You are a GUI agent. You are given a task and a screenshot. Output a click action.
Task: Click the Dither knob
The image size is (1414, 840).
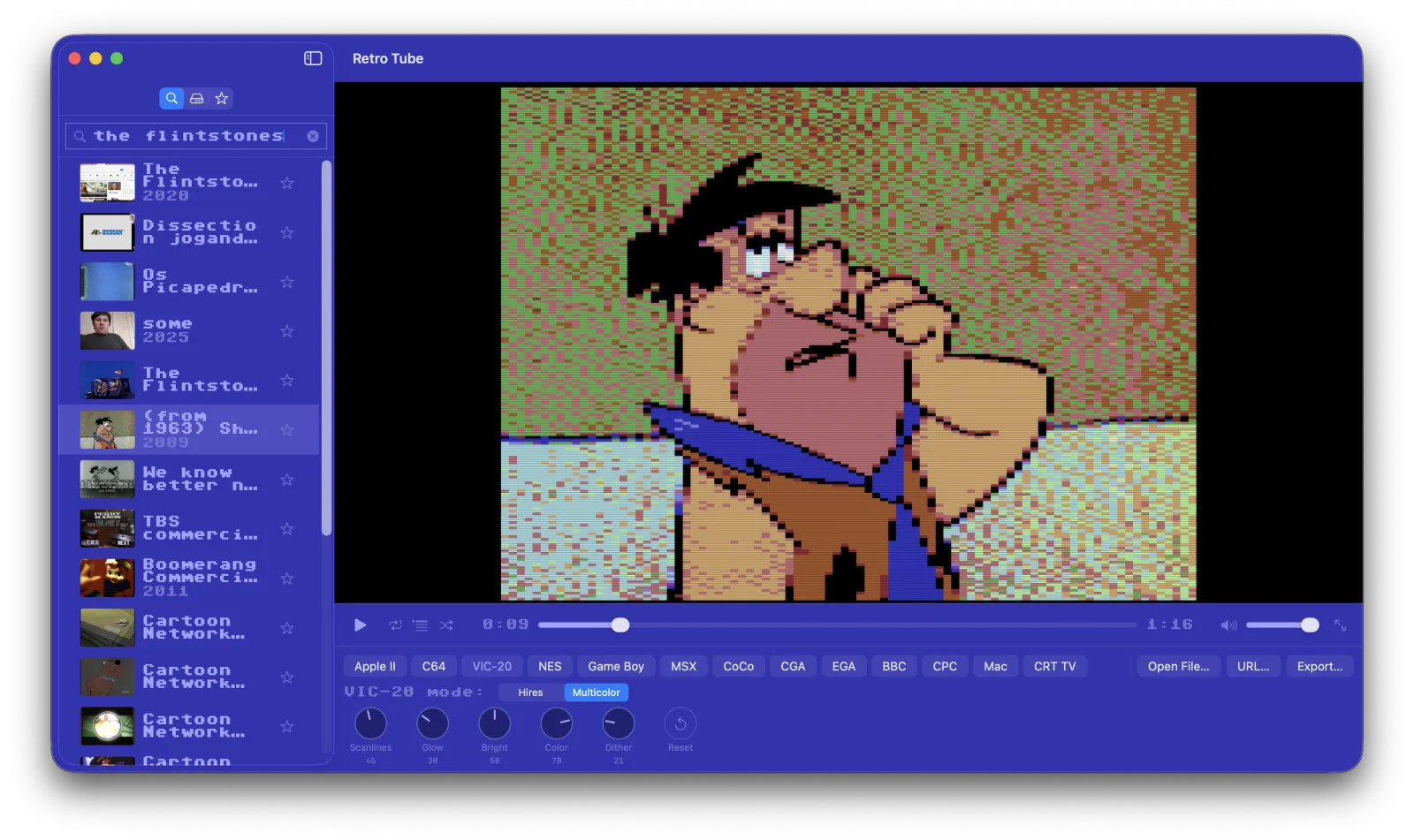point(618,724)
